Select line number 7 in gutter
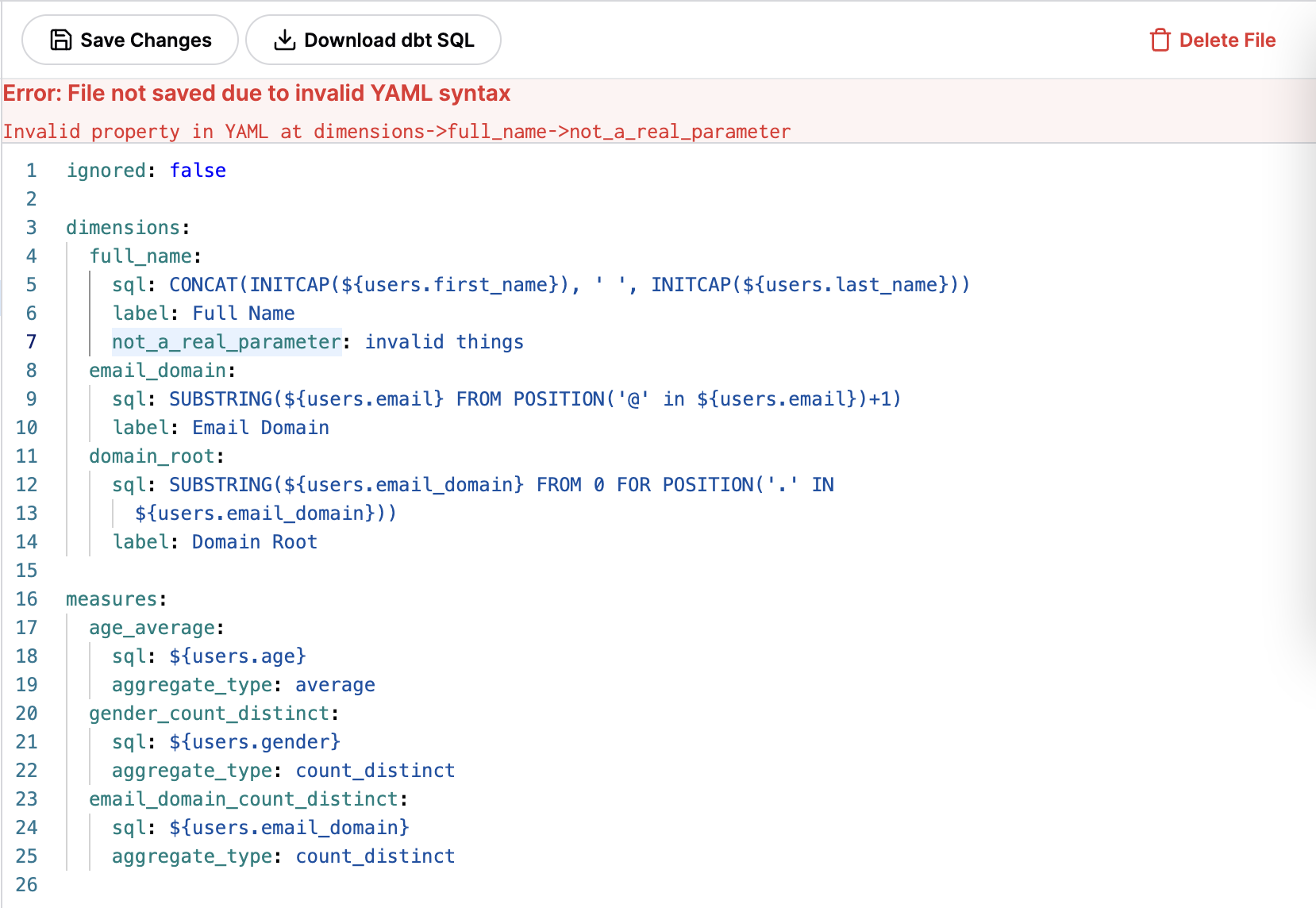Screen dimensions: 1316x908 [31, 342]
